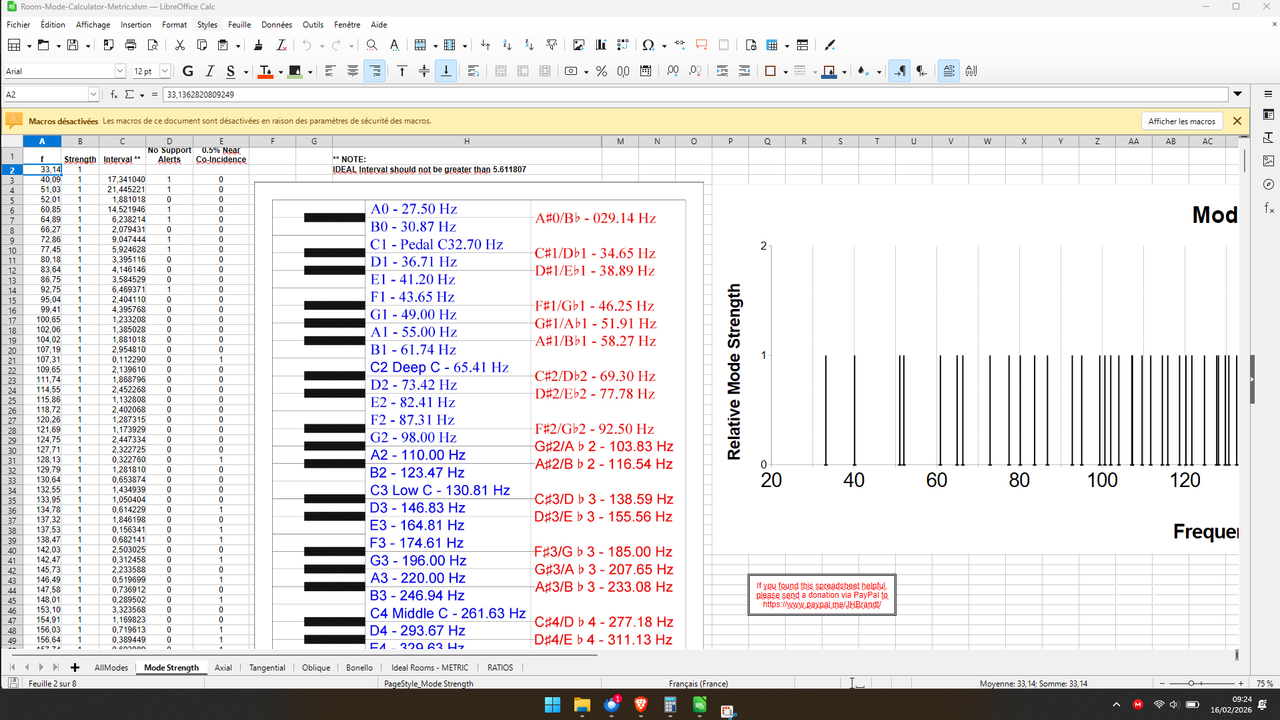Click the Afficher les macros button
Image resolution: width=1280 pixels, height=720 pixels.
tap(1182, 121)
